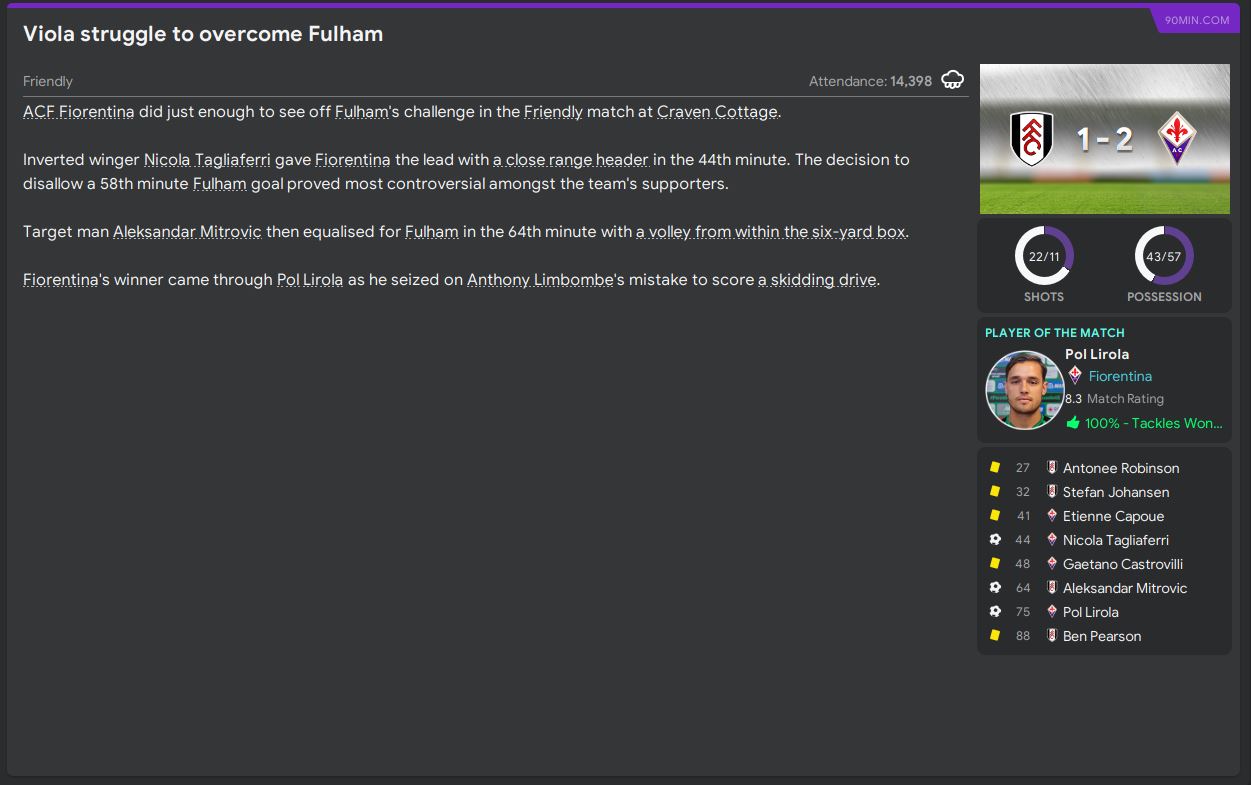
Task: Follow the Anthony Limbombe link
Action: click(540, 280)
